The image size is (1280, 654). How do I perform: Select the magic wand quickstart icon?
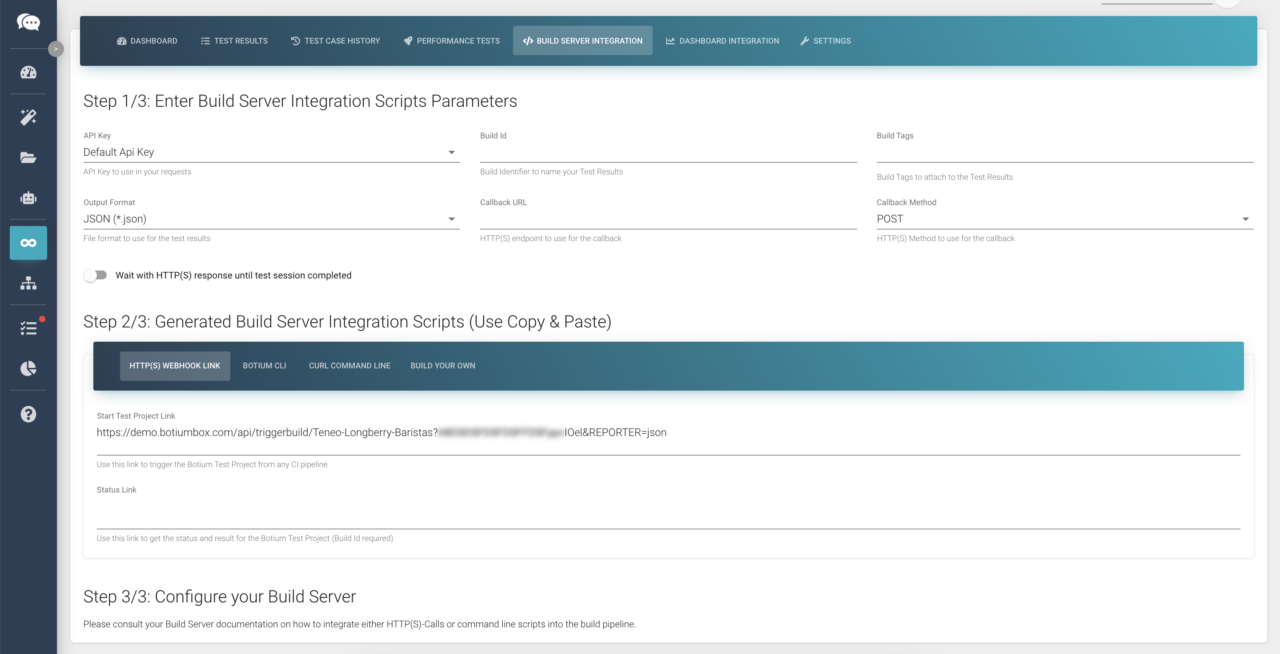(x=28, y=116)
